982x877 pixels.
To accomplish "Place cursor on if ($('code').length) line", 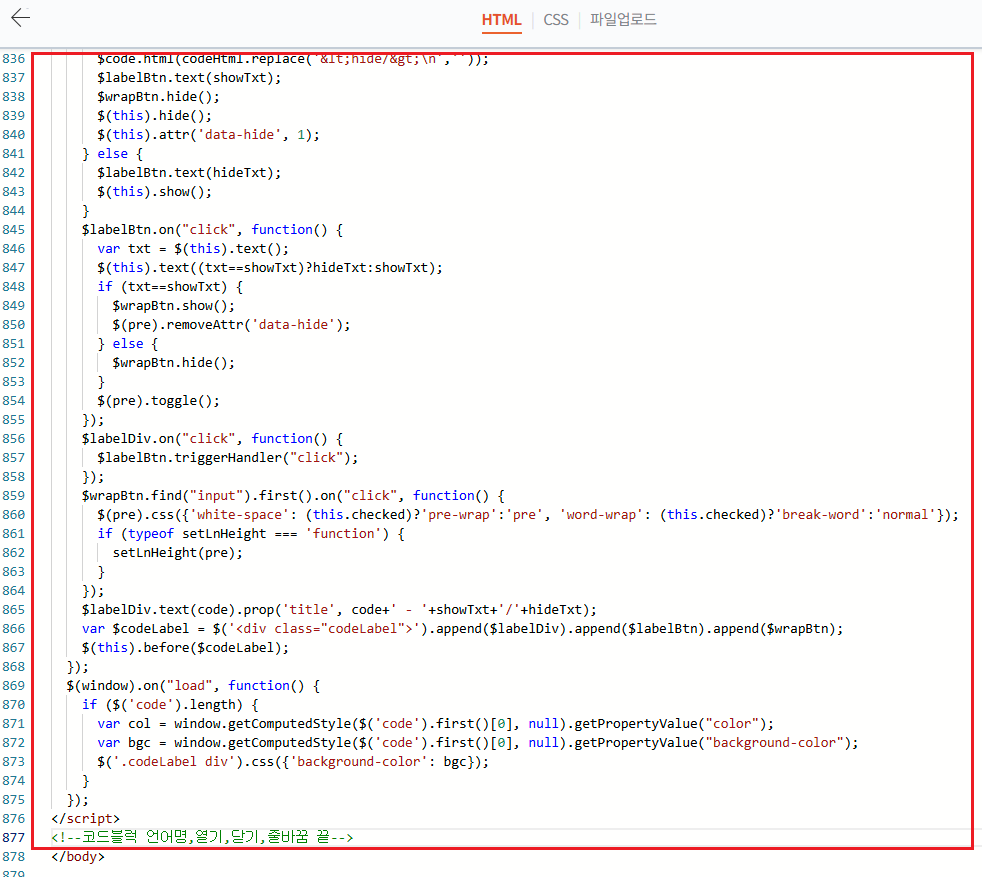I will point(170,705).
